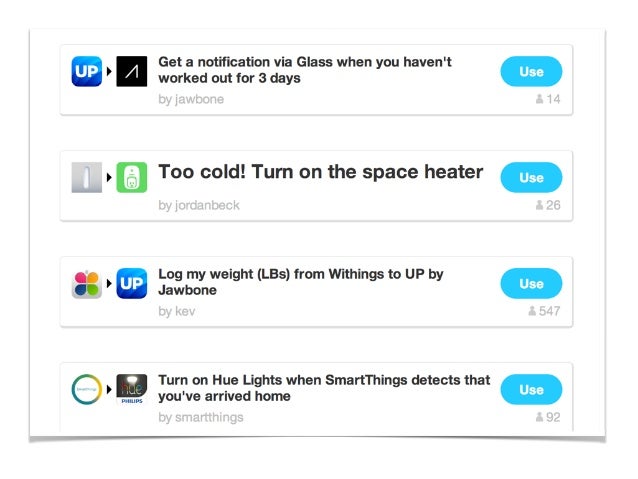Open author jordanbeck's profile link
638x479 pixels.
pos(199,205)
